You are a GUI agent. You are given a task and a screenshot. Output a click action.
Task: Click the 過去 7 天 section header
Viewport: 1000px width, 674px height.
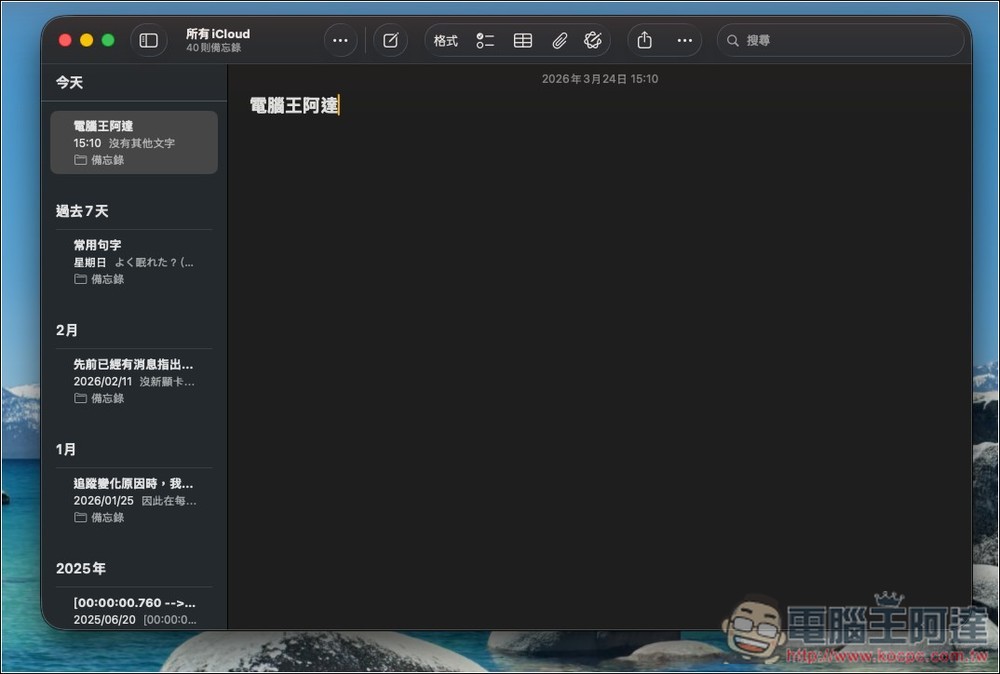pyautogui.click(x=82, y=211)
